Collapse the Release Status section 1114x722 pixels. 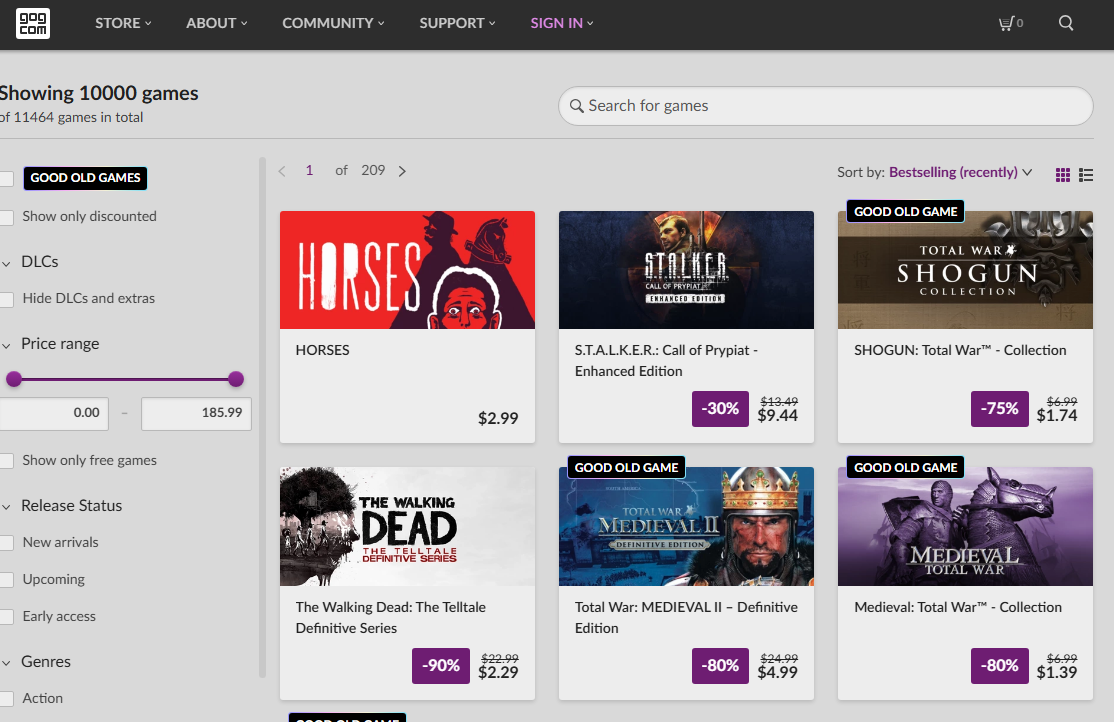61,505
